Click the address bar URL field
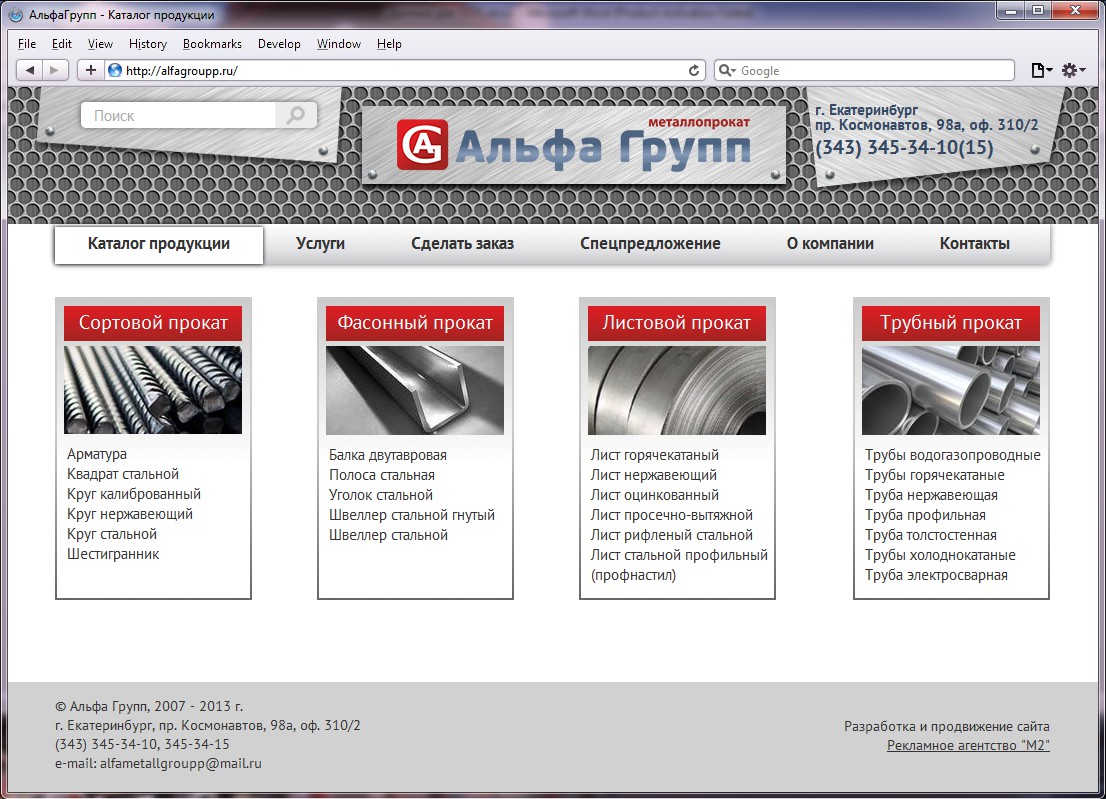The image size is (1106, 799). (405, 71)
